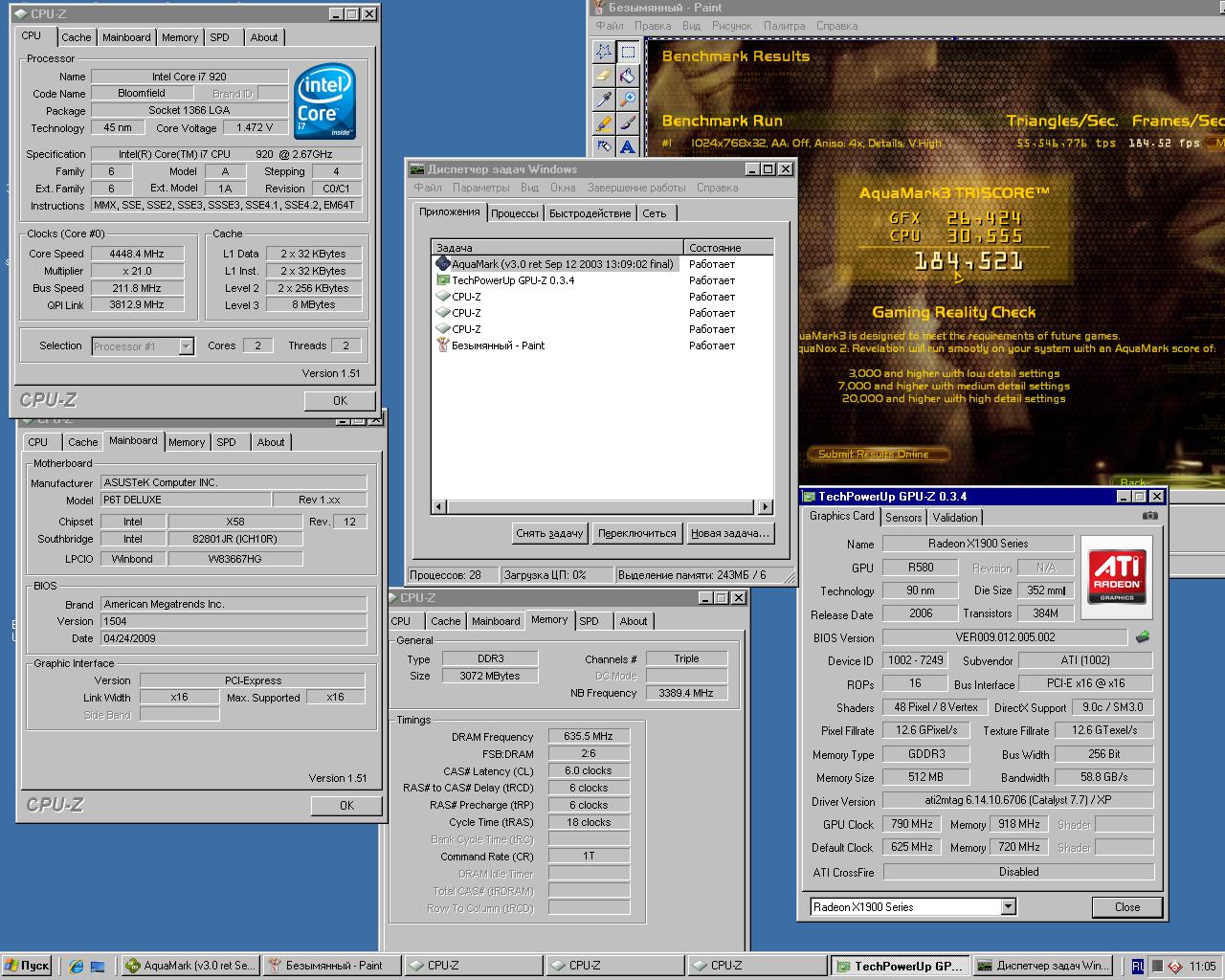The image size is (1225, 980).
Task: Switch to the Быстродействие tab
Action: coord(590,213)
